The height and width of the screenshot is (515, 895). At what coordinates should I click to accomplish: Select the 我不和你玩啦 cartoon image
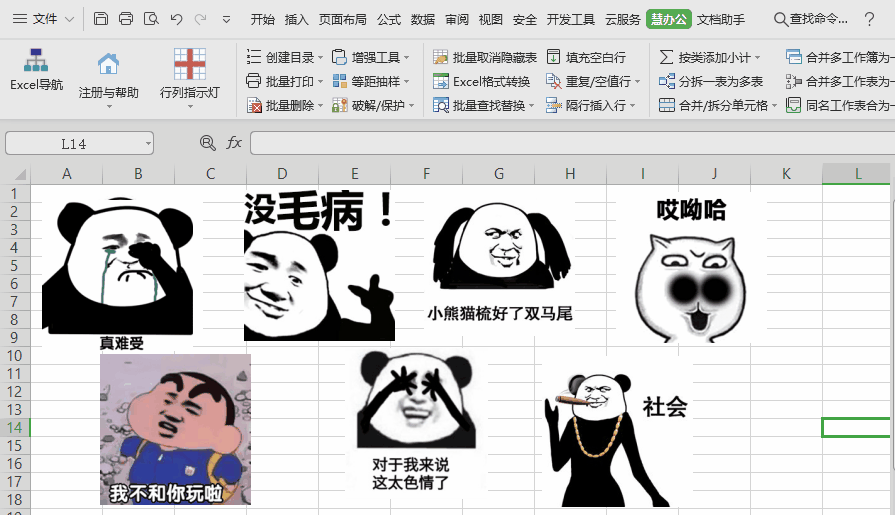[175, 429]
